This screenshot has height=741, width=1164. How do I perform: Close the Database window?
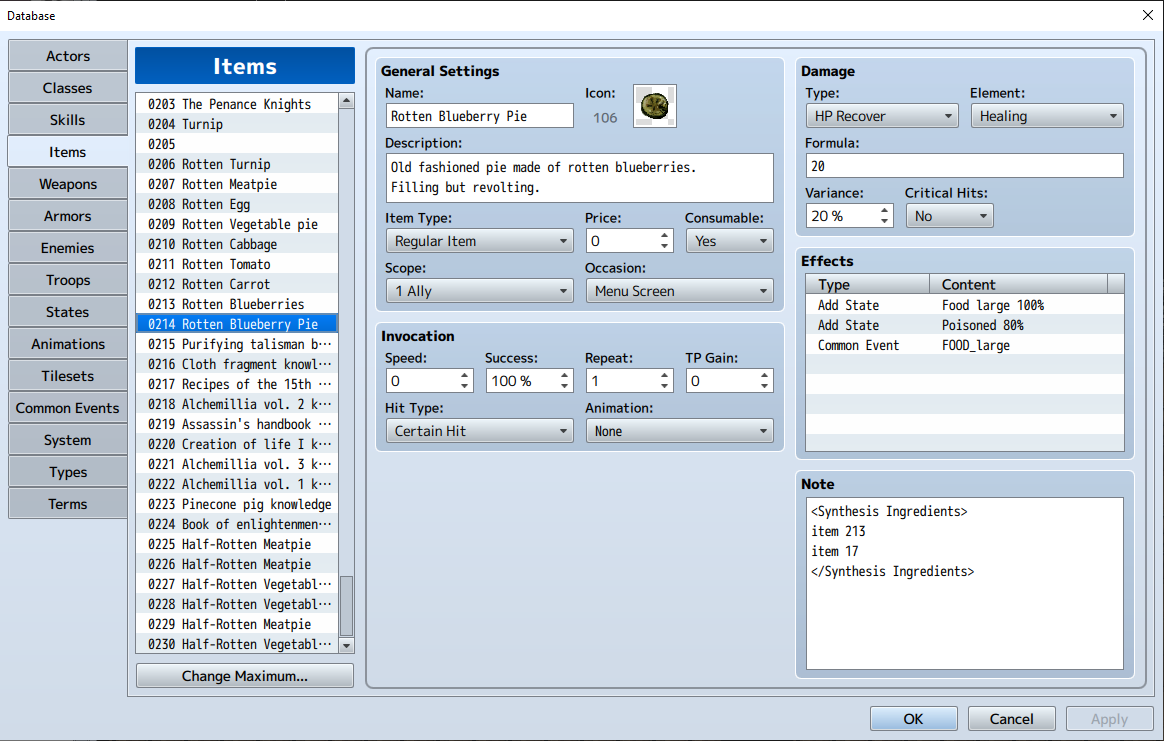coord(1147,15)
